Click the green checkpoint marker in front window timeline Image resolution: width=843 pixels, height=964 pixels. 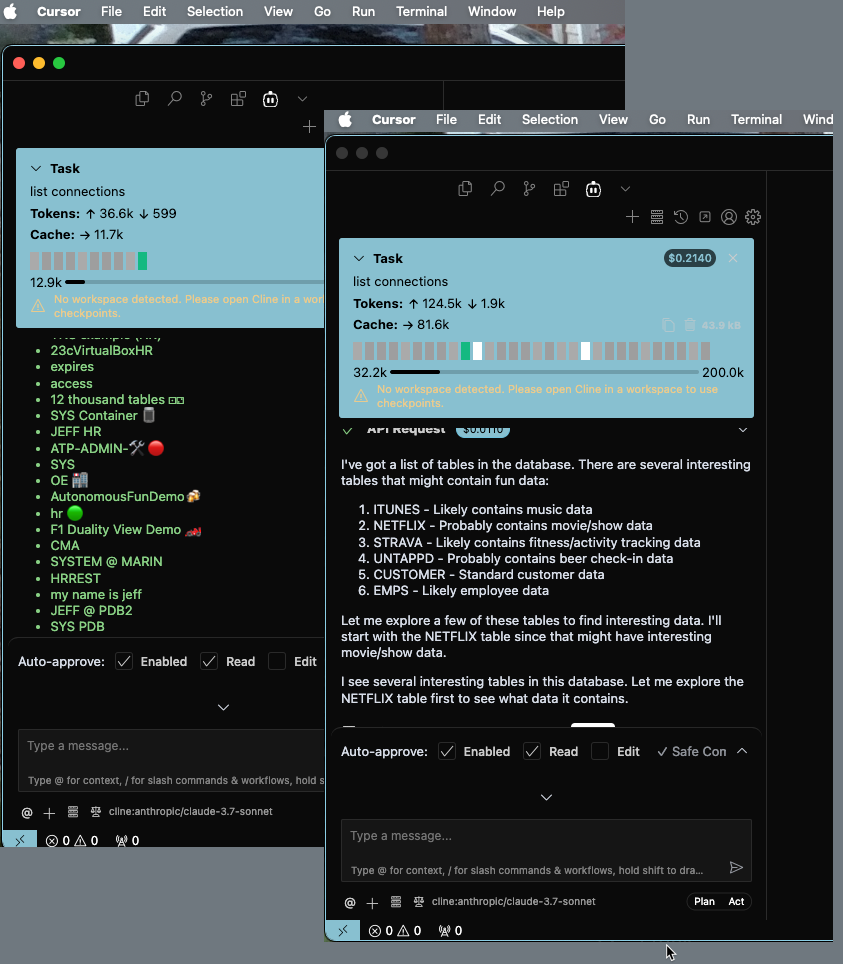[x=465, y=351]
